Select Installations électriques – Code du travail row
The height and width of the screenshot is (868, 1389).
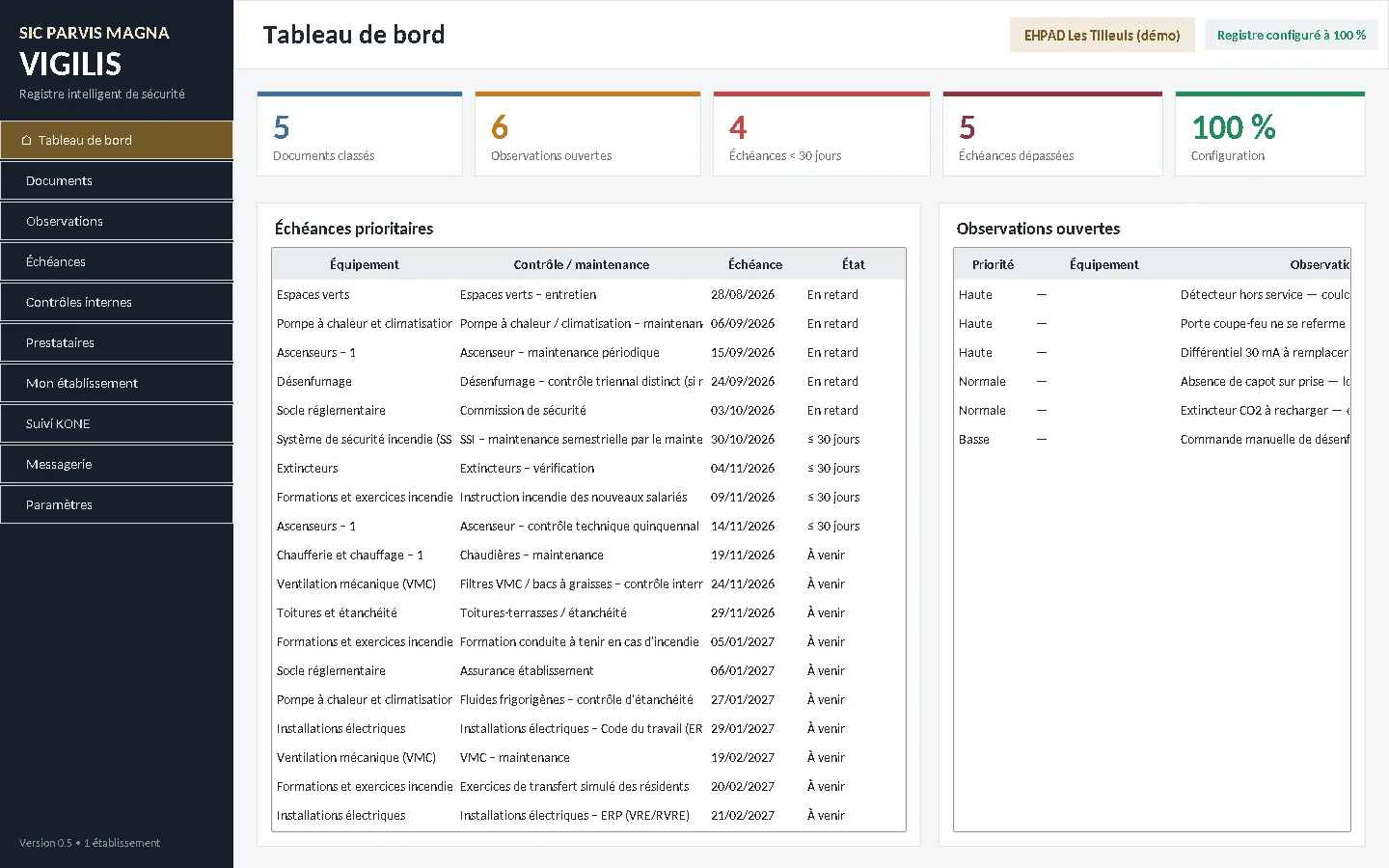(588, 728)
